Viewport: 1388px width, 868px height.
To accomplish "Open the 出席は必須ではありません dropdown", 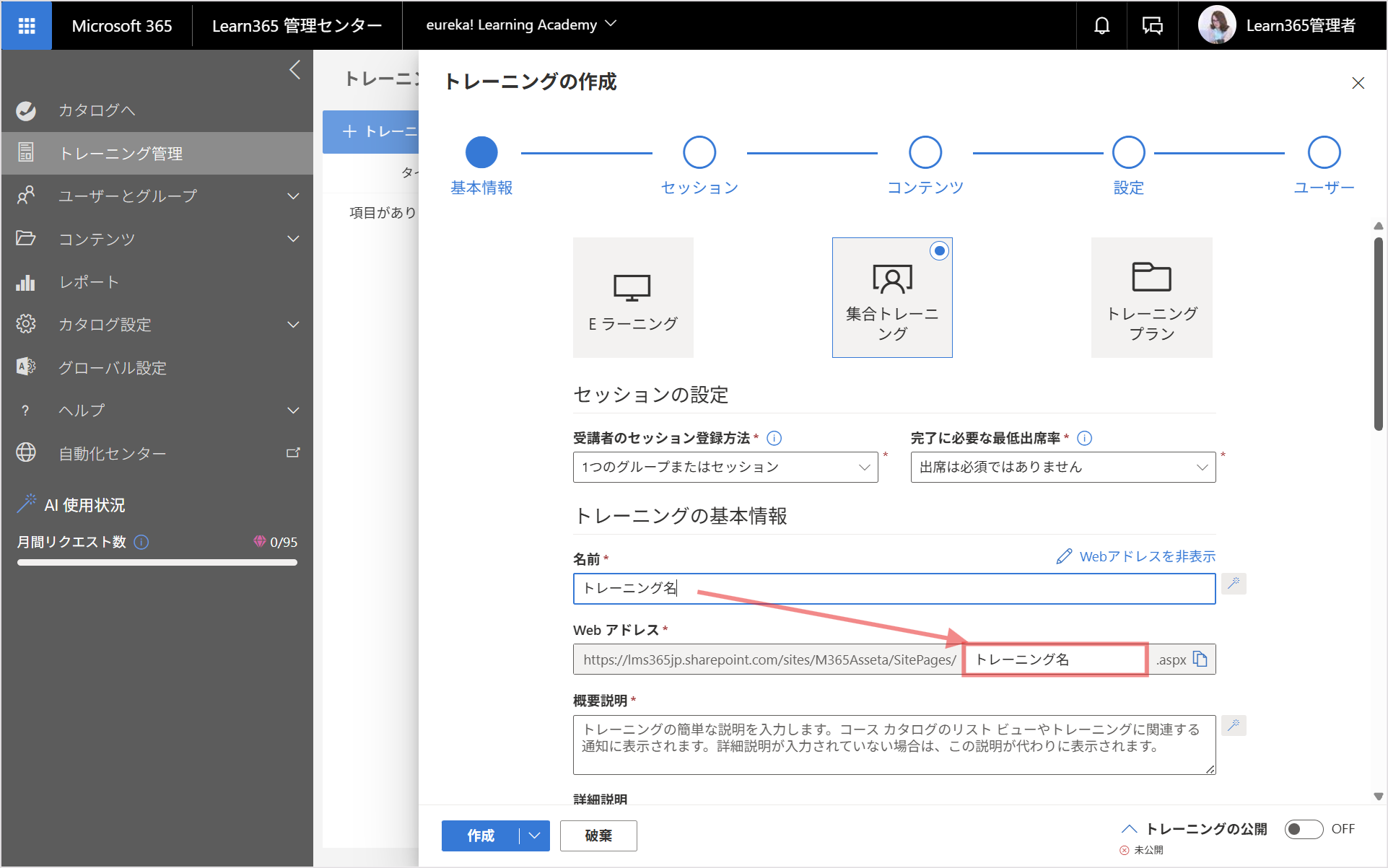I will pos(1063,467).
